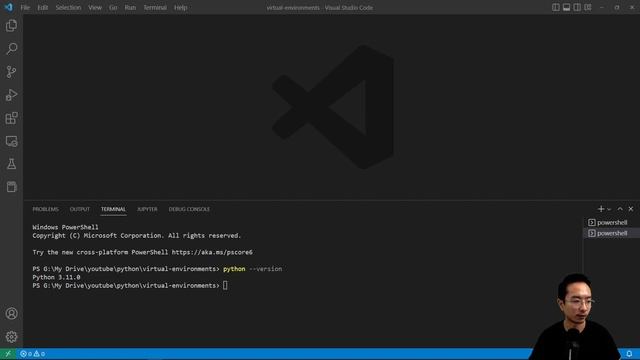640x360 pixels.
Task: Open the Run and Debug view
Action: [11, 95]
